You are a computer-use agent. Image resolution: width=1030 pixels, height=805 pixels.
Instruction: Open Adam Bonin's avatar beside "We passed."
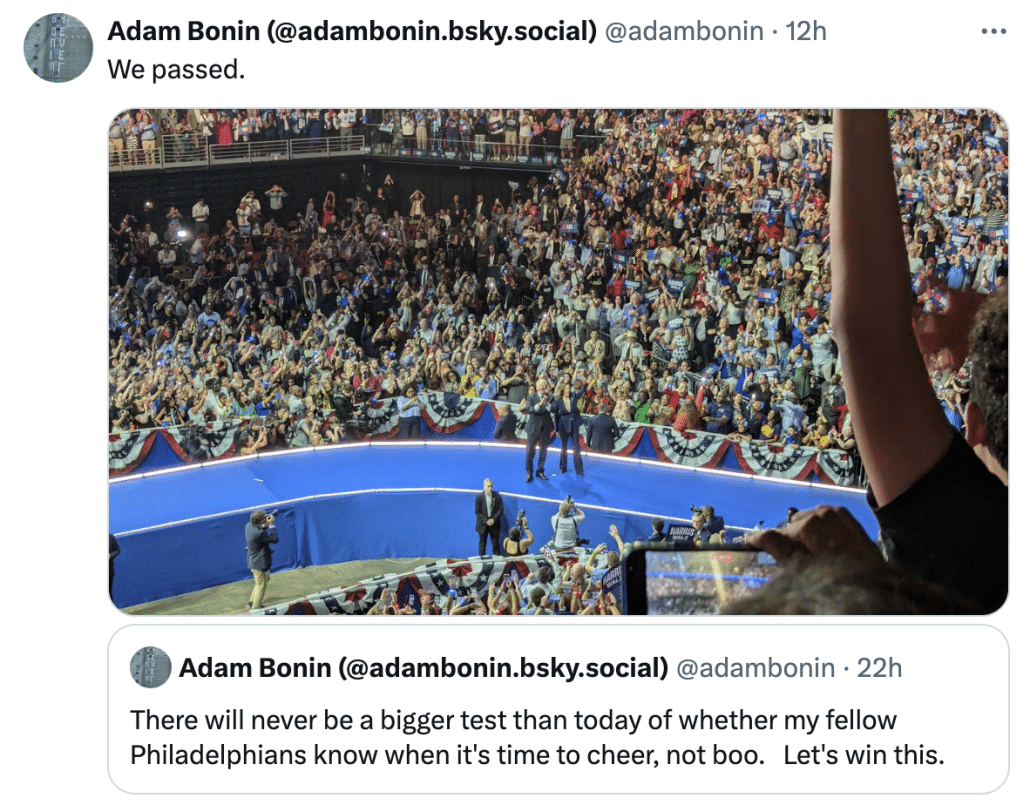(x=58, y=47)
